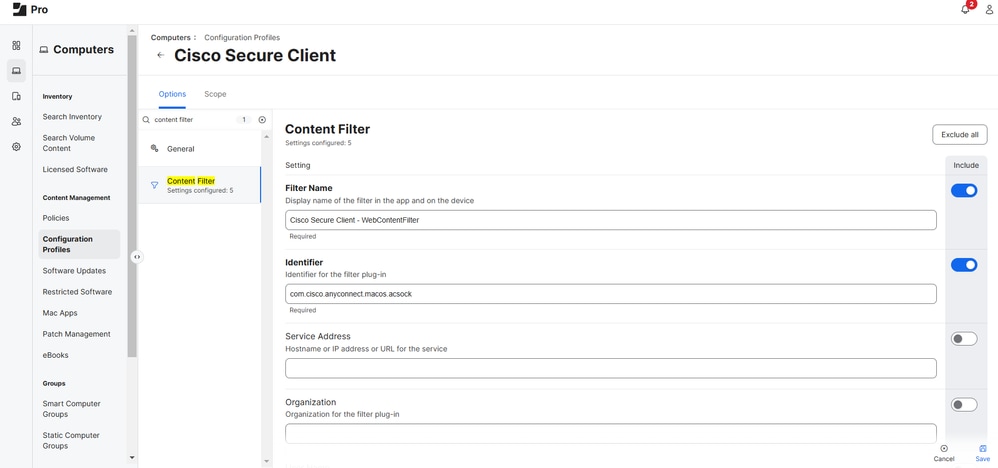998x468 pixels.
Task: Switch to the Scope tab
Action: [x=215, y=94]
